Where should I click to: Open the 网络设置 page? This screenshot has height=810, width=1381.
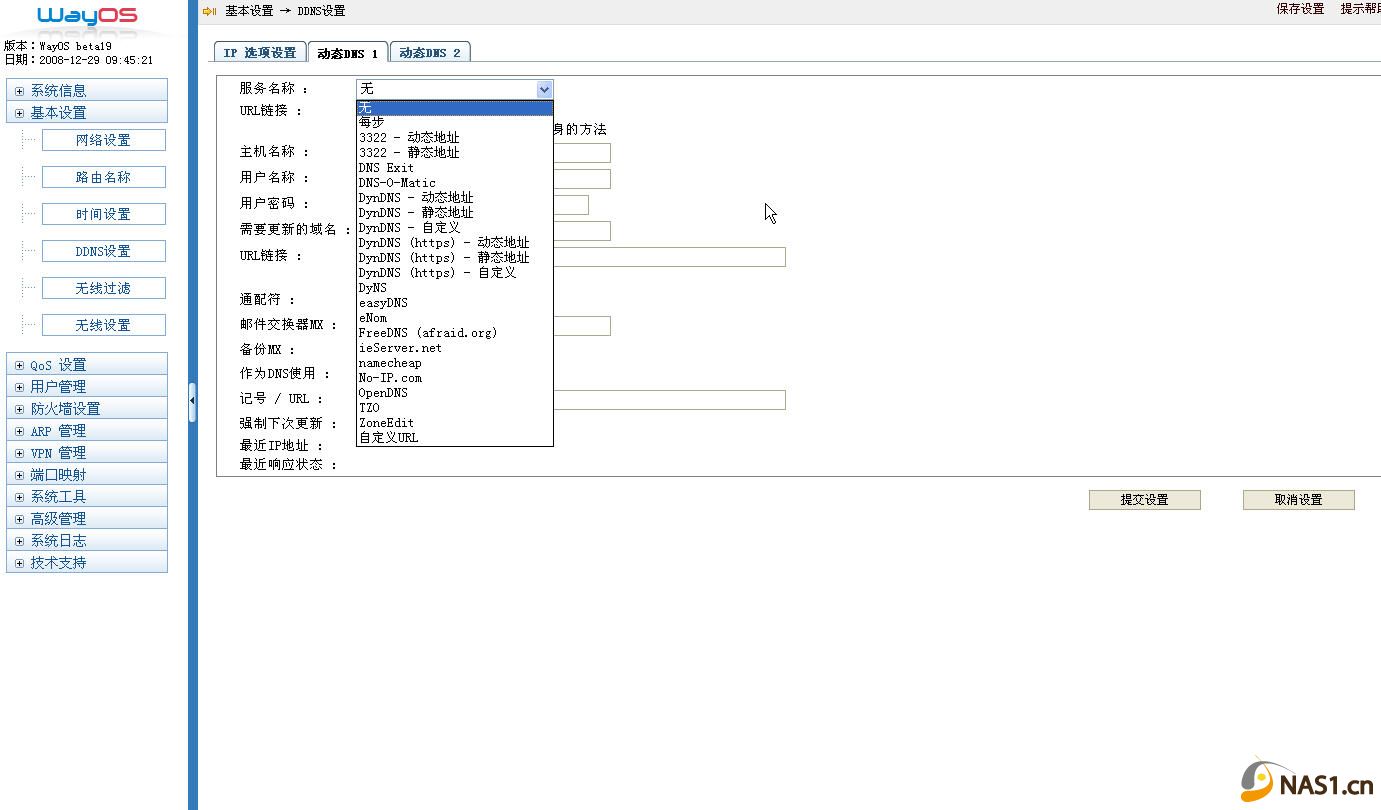pyautogui.click(x=104, y=141)
